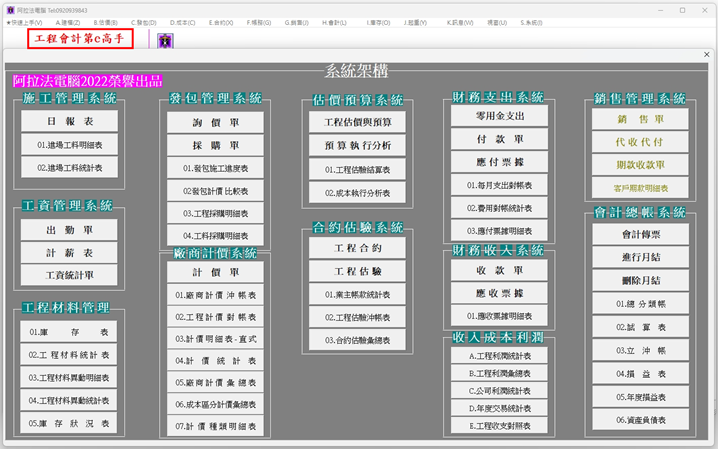Open 零用金支出 petty cash form
This screenshot has height=450, width=719.
[x=499, y=116]
